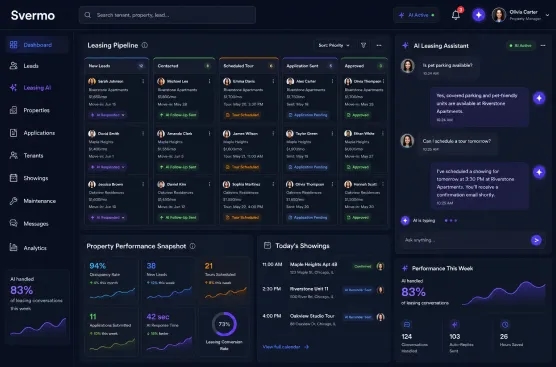Open Michael Lee card kebab menu
Screen dimensions: 556x367
(x=210, y=82)
